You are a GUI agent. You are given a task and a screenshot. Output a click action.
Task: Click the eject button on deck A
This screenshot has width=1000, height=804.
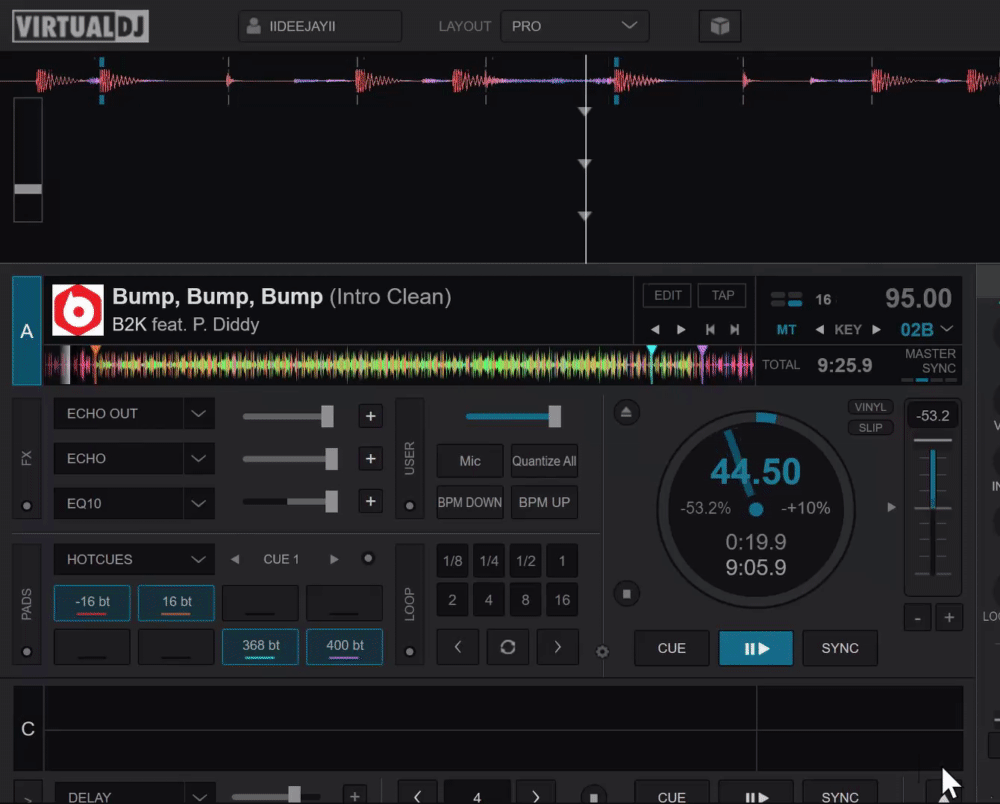626,413
